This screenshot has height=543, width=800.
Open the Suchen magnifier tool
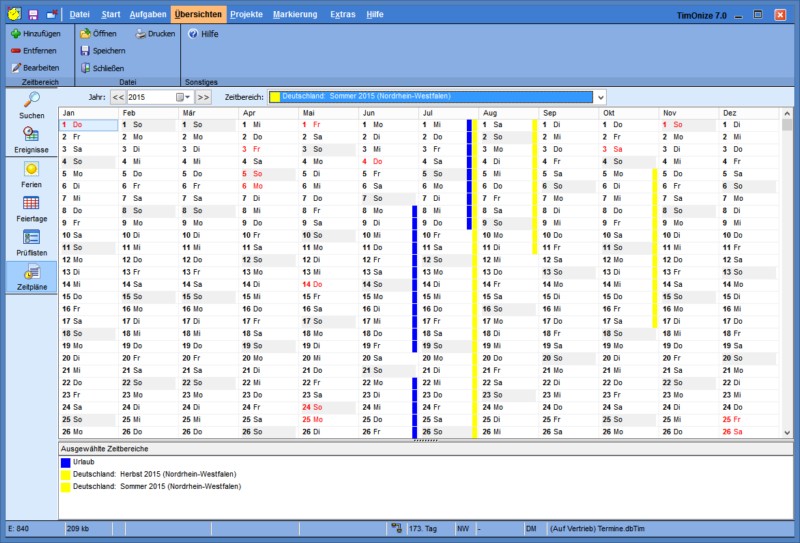(30, 105)
